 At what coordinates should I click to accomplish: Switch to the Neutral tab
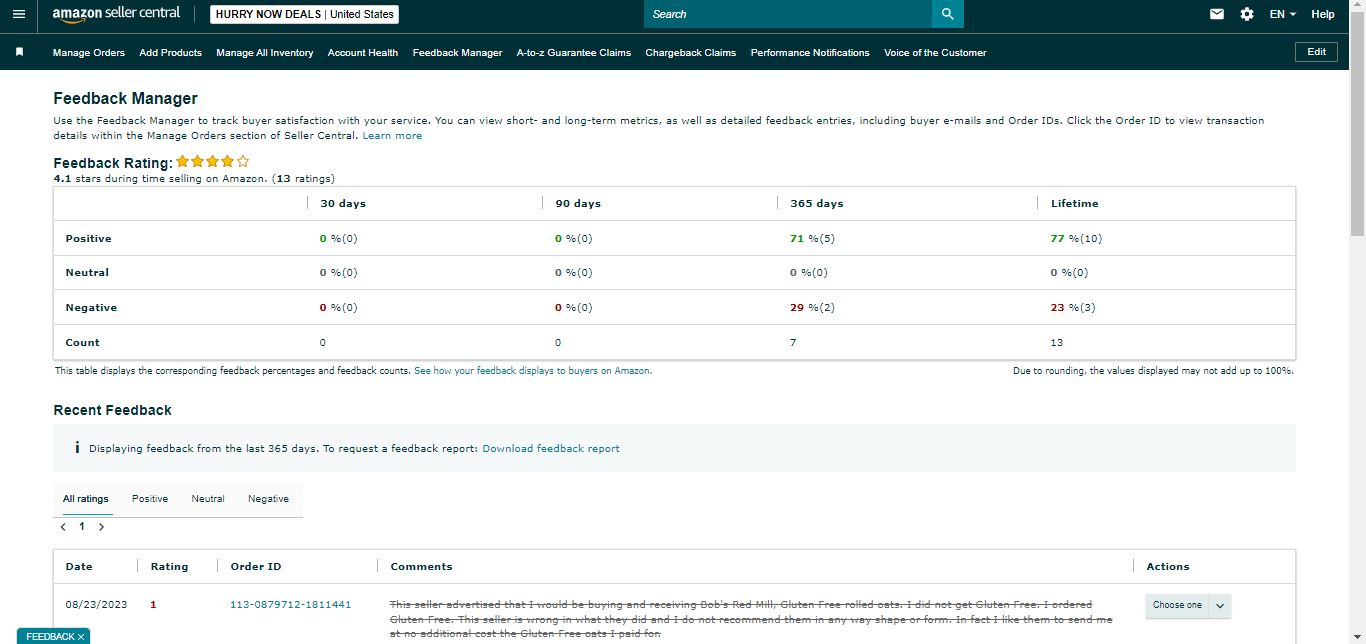pos(208,498)
